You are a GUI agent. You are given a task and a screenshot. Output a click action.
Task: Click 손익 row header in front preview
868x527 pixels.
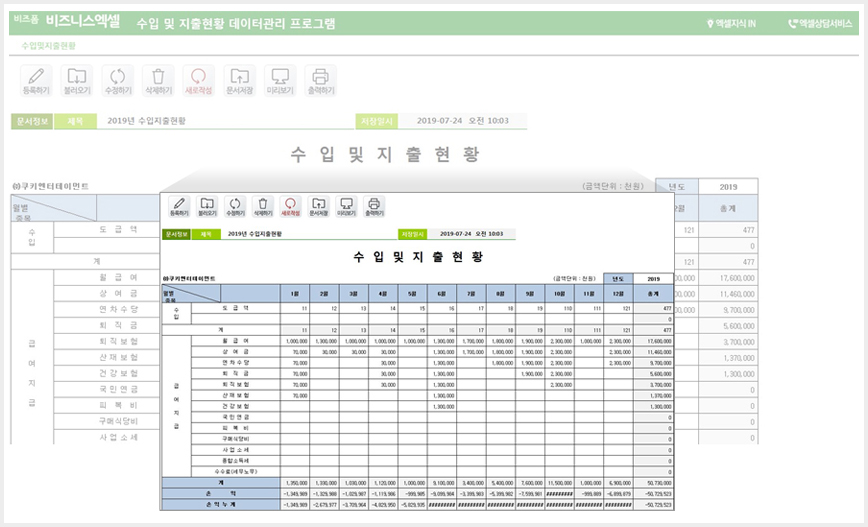221,493
